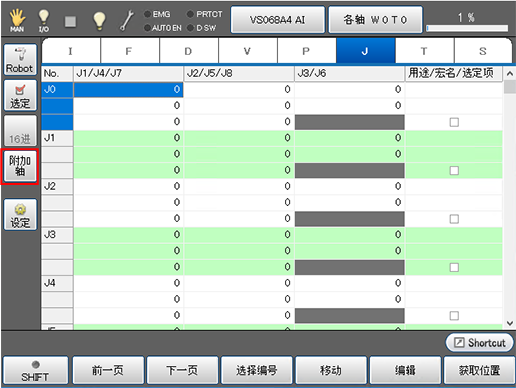Select the J variable tab
516x388 pixels.
[366, 51]
